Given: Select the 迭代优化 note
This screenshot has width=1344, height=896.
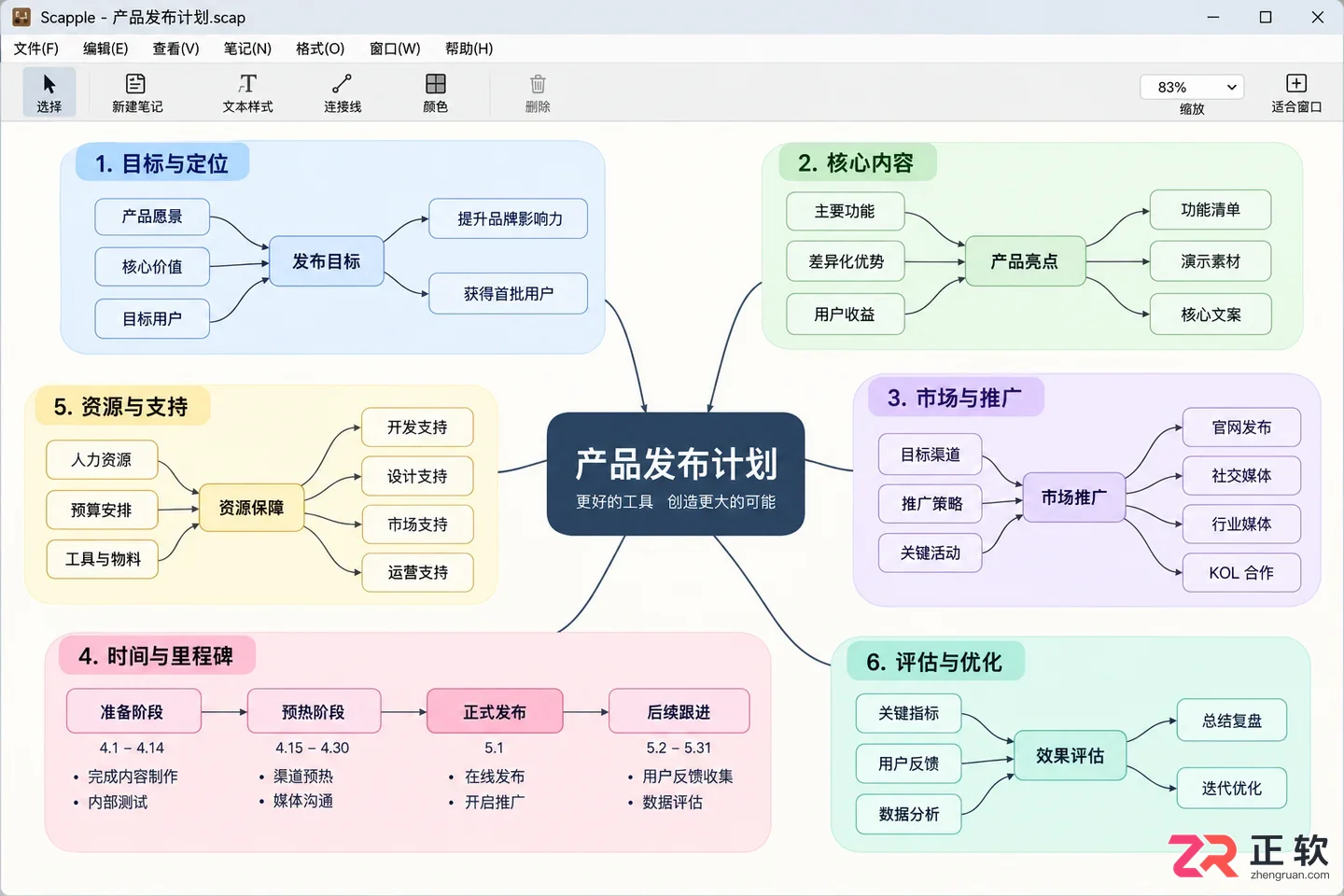Looking at the screenshot, I should [x=1232, y=789].
